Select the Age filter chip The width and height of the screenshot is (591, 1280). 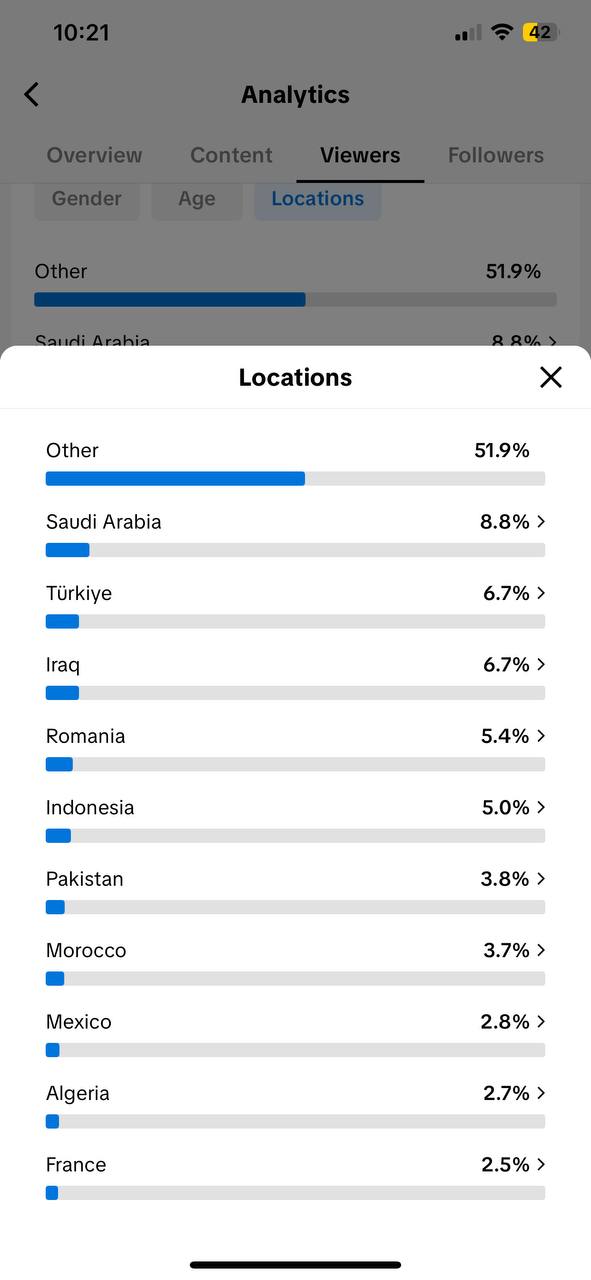click(x=197, y=198)
